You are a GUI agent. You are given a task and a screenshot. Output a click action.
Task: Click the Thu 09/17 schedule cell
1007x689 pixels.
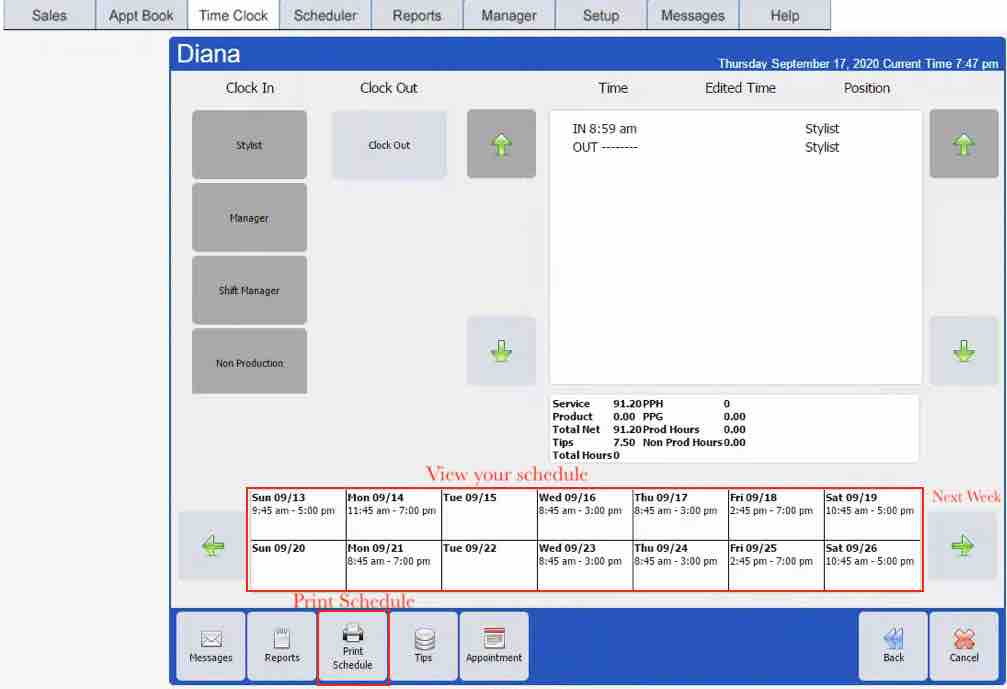681,514
